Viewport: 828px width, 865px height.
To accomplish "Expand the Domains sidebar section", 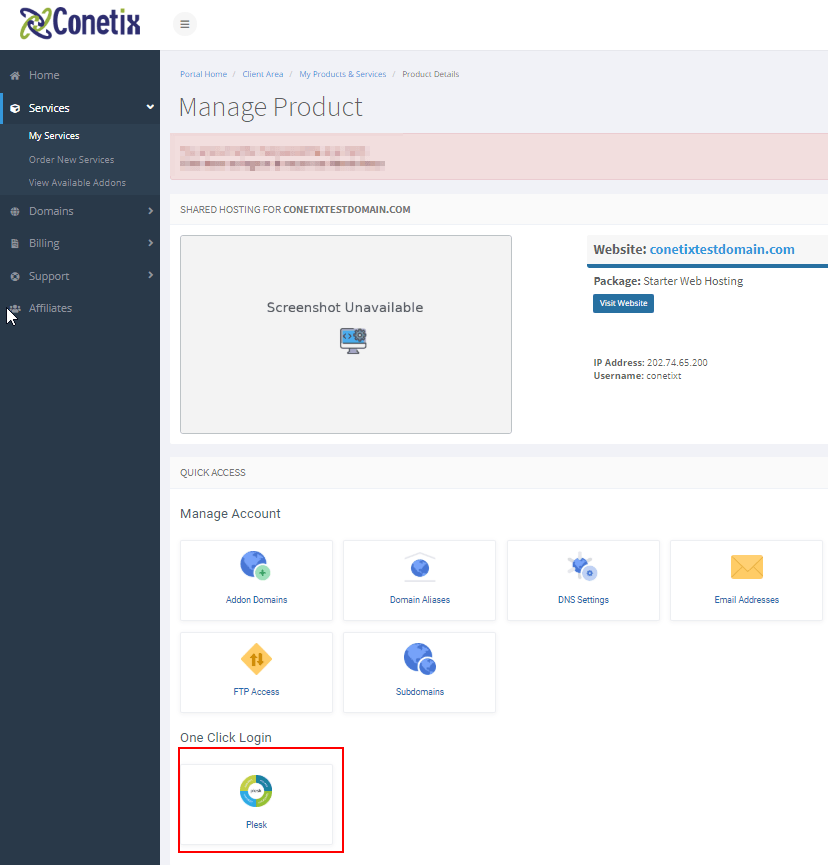I will coord(79,211).
